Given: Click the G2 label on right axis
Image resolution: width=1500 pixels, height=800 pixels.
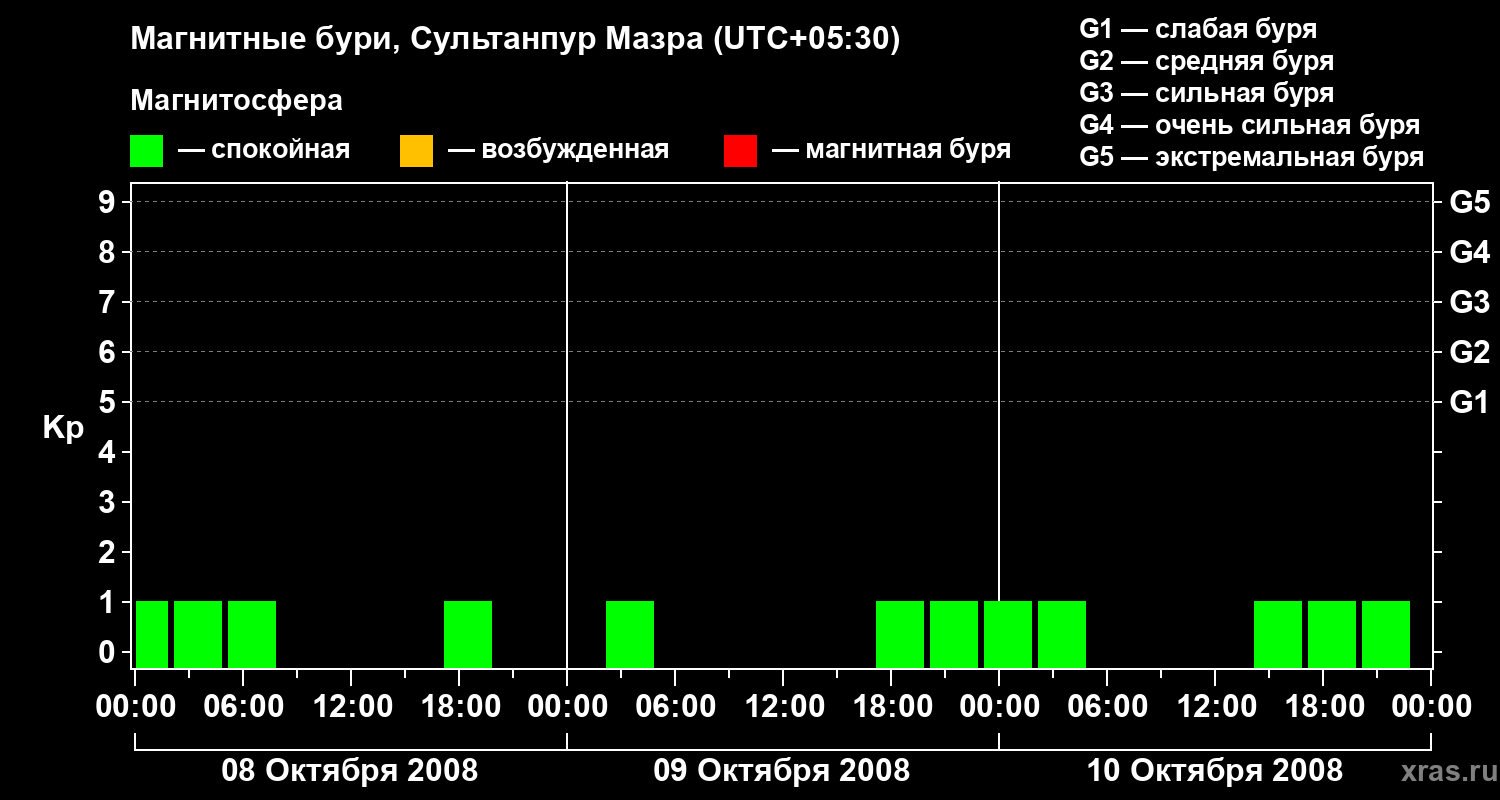Looking at the screenshot, I should point(1469,352).
